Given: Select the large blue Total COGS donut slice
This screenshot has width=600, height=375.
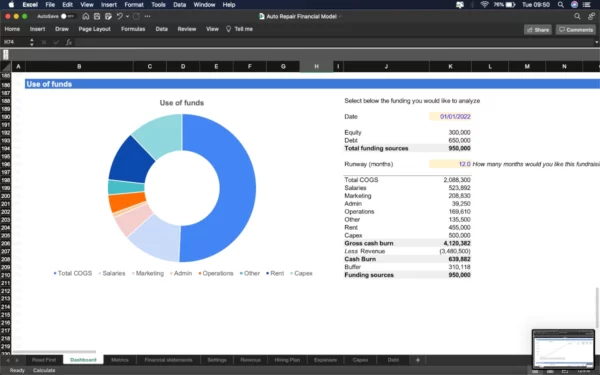Looking at the screenshot, I should click(237, 188).
